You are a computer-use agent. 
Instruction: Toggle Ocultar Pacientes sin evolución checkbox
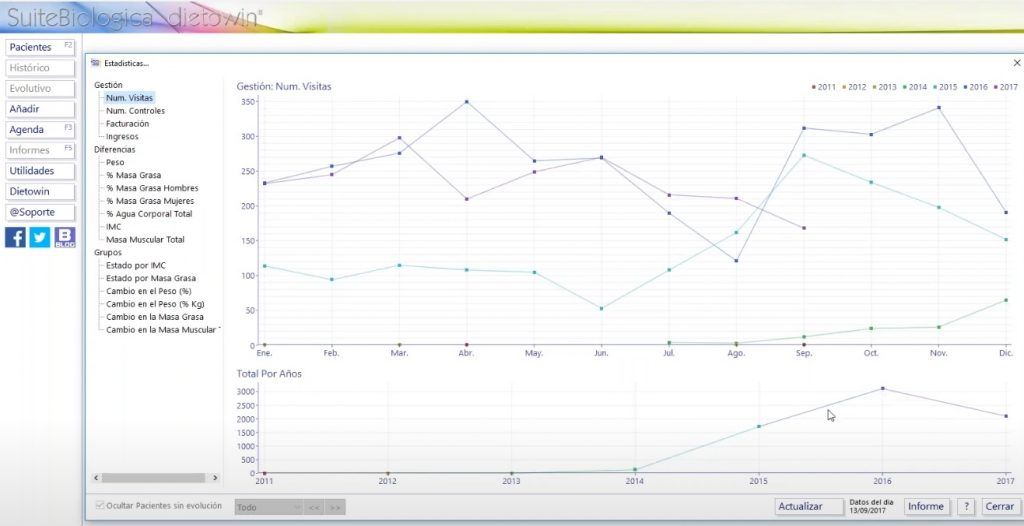(100, 505)
